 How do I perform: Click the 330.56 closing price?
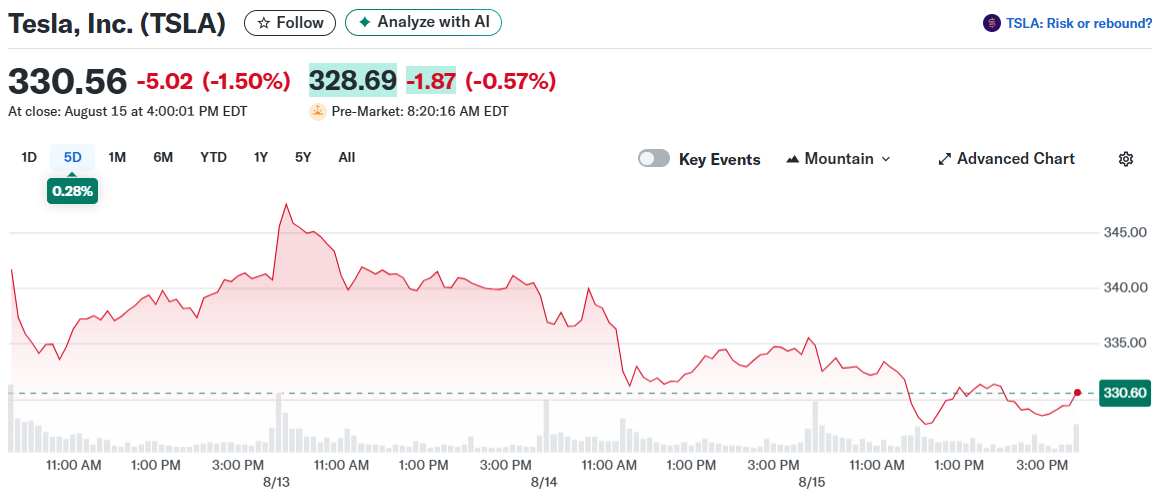point(68,80)
